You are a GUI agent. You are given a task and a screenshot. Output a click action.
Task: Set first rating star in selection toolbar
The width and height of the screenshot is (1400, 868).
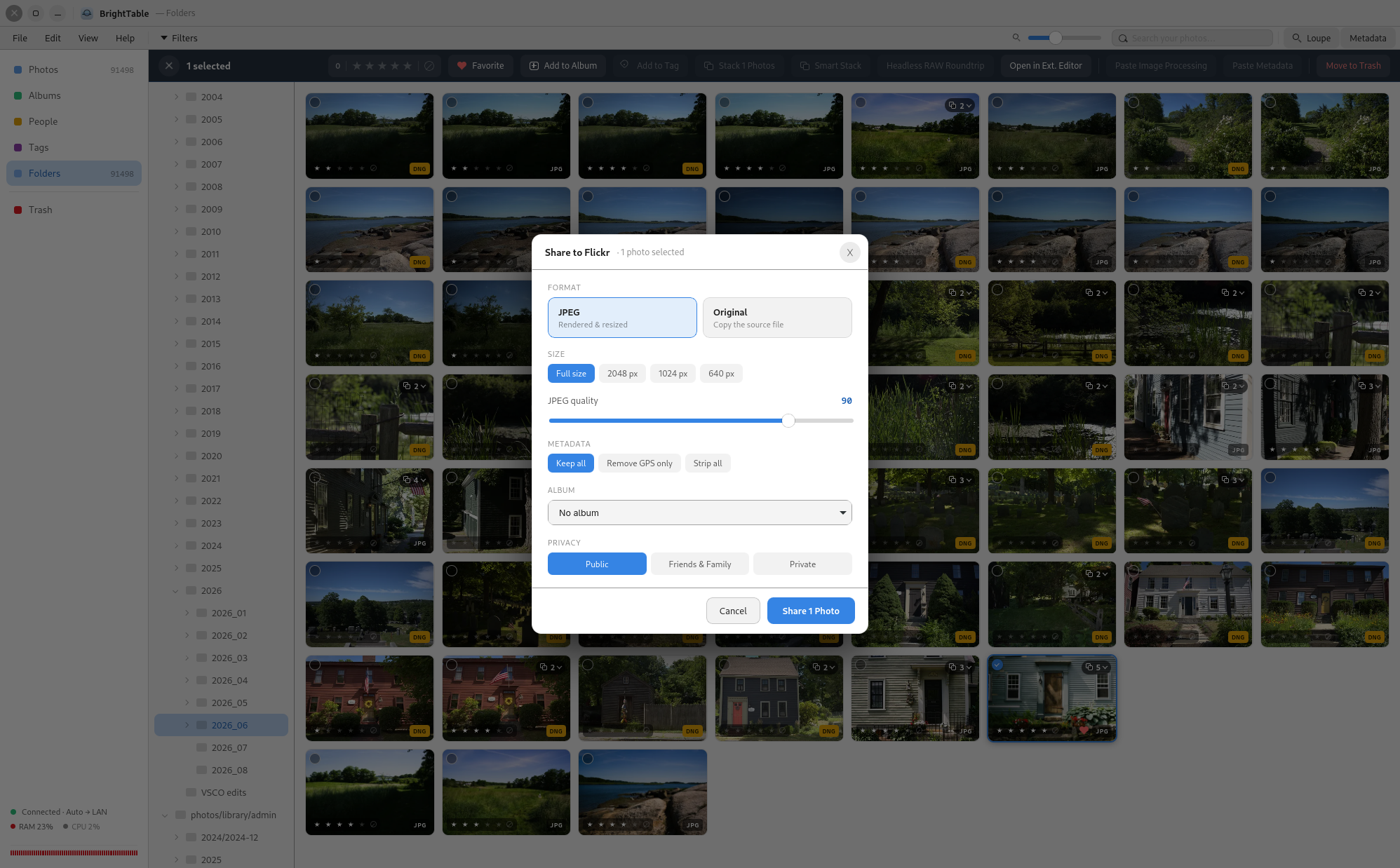(357, 66)
